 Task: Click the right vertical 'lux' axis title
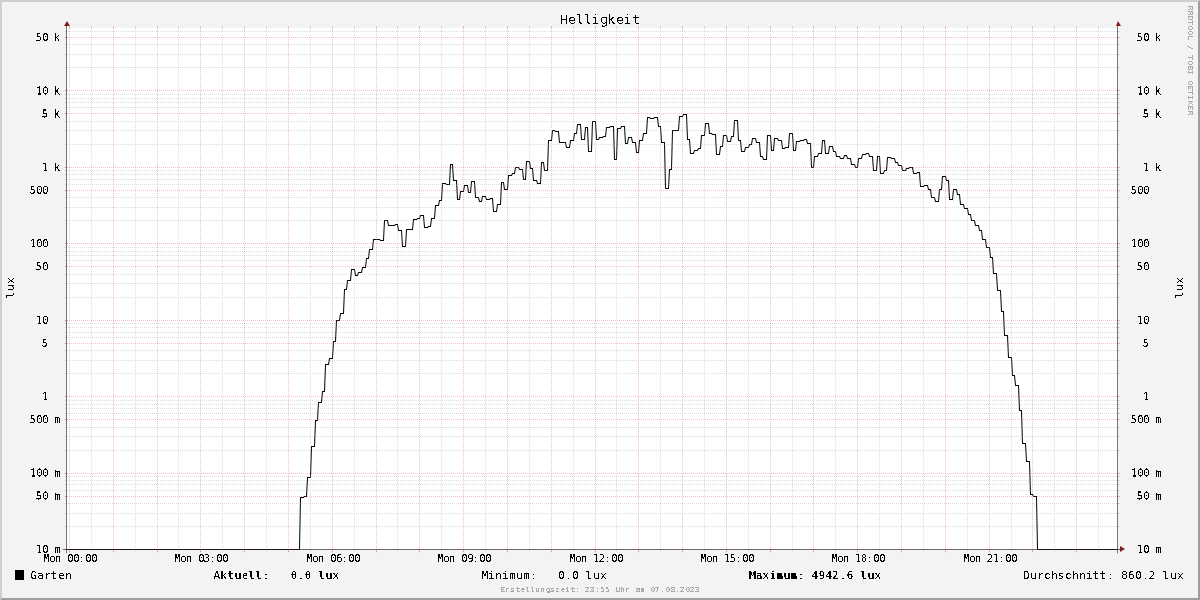click(x=1179, y=288)
